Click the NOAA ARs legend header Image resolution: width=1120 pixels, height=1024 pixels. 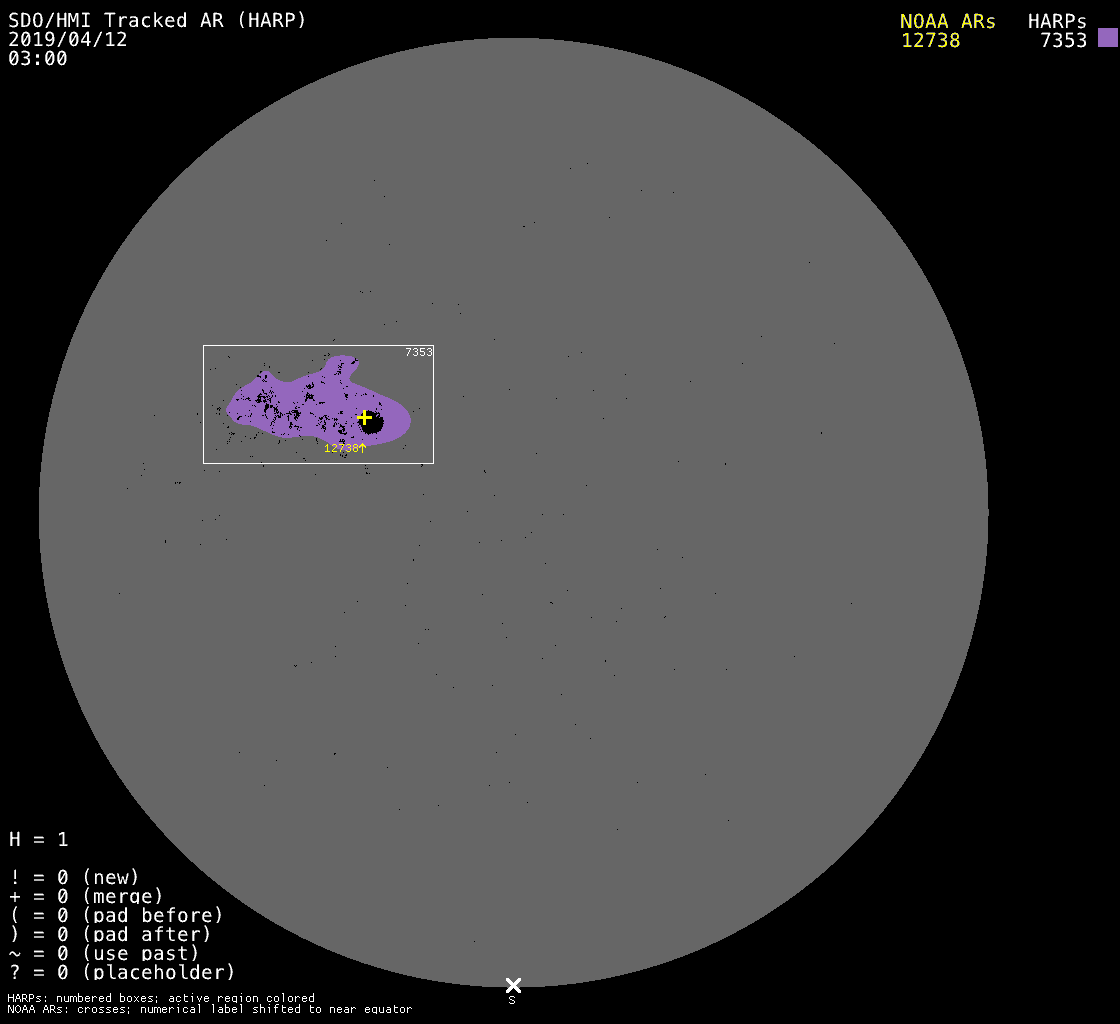947,21
